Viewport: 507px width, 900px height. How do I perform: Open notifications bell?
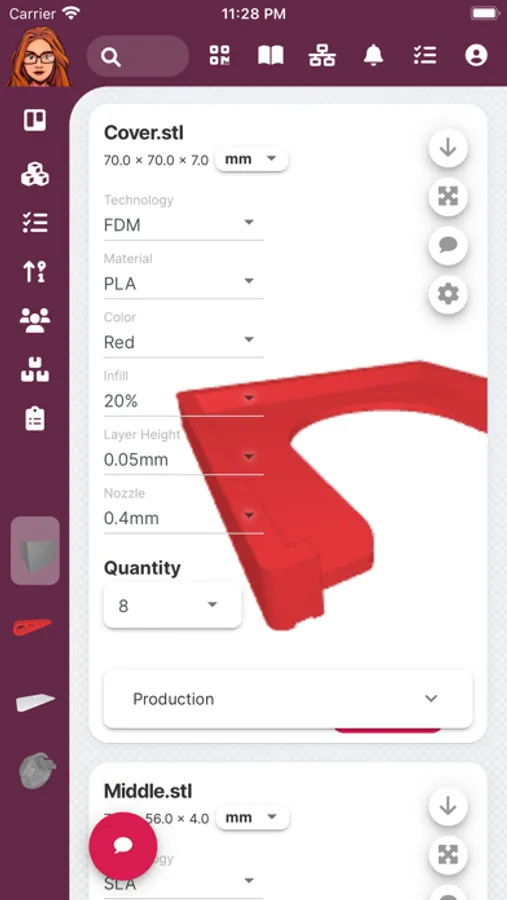click(373, 56)
